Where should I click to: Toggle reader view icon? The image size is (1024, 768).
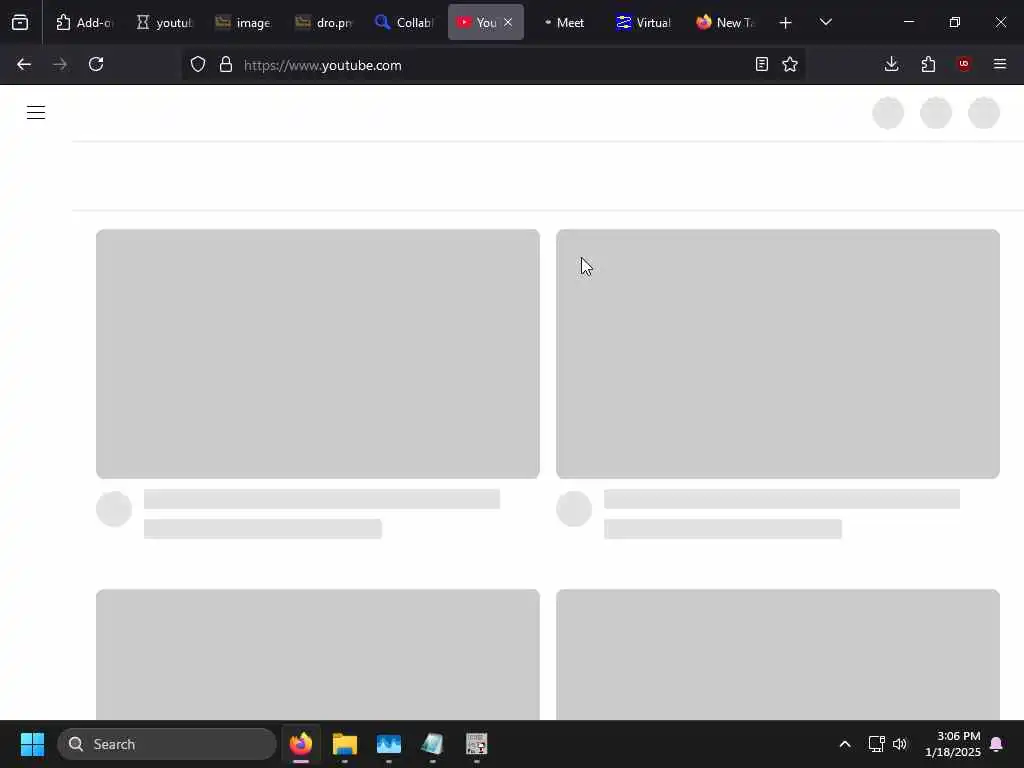click(x=761, y=65)
